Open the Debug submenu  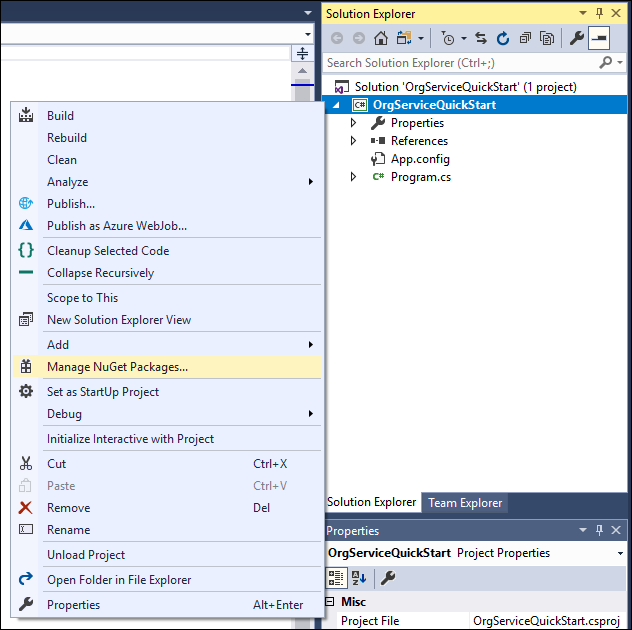click(166, 414)
